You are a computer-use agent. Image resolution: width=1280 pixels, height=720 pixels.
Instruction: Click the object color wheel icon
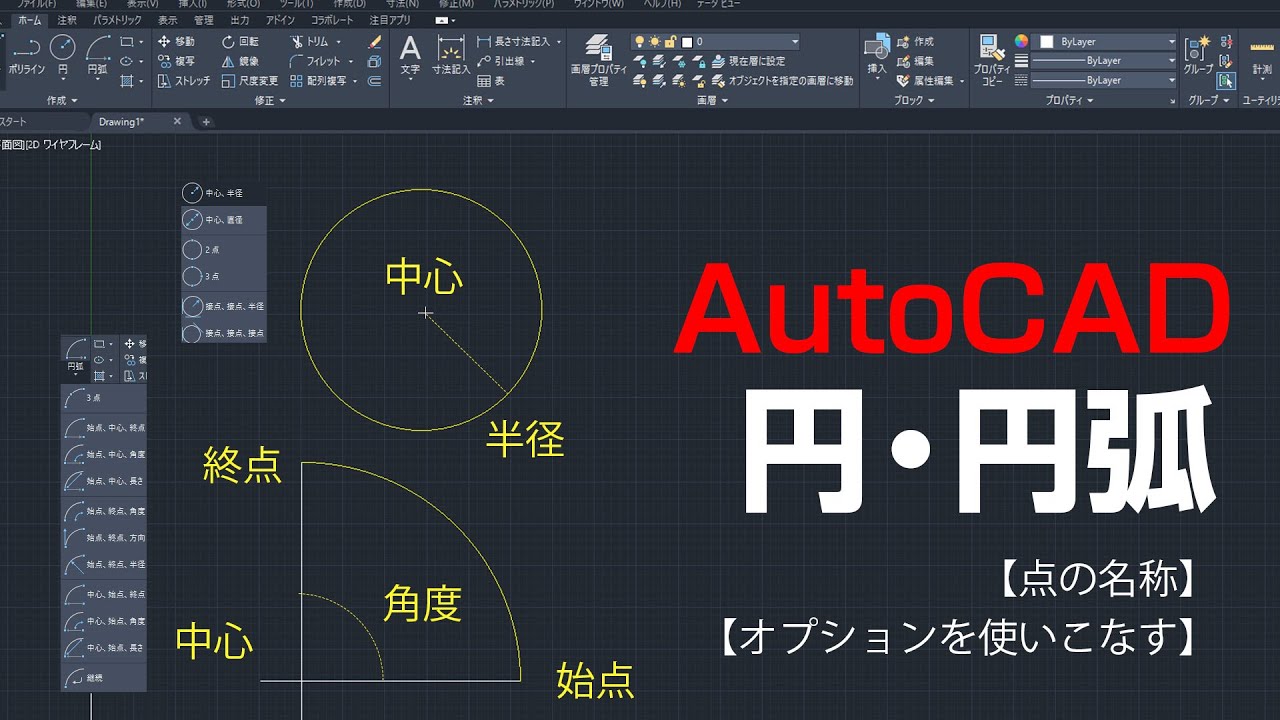tap(1021, 42)
